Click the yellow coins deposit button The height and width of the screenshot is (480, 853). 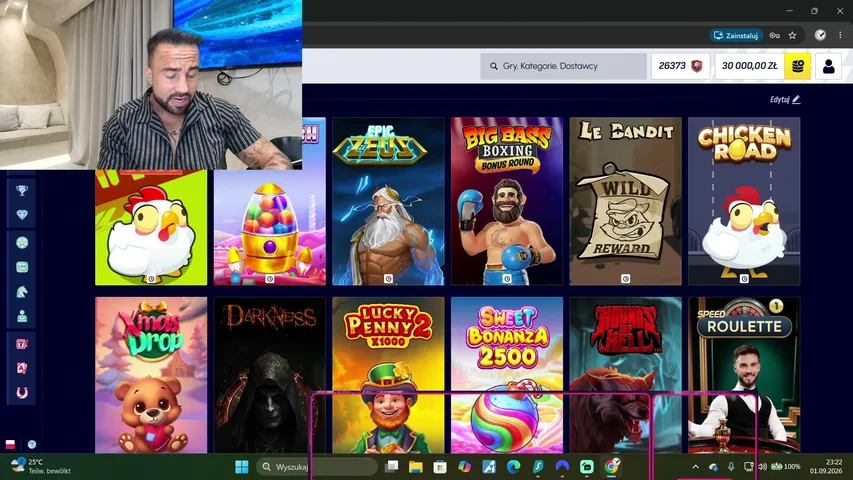tap(798, 66)
